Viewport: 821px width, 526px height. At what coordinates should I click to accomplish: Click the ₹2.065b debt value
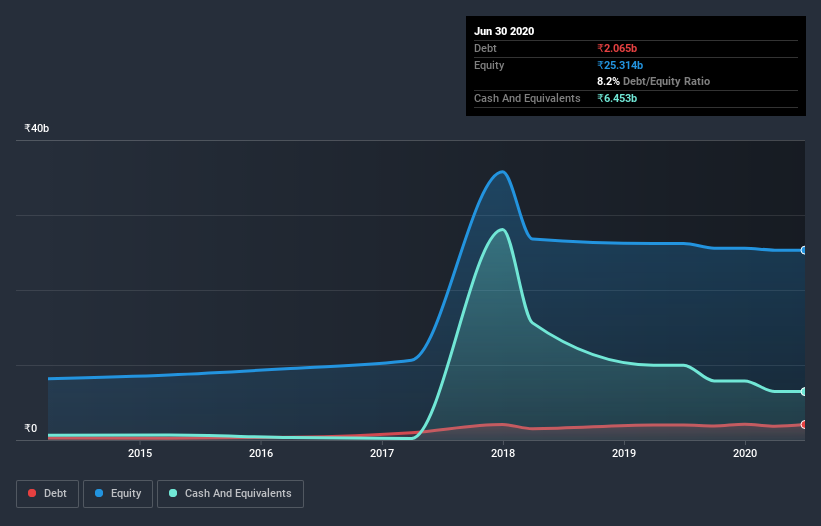pyautogui.click(x=617, y=48)
